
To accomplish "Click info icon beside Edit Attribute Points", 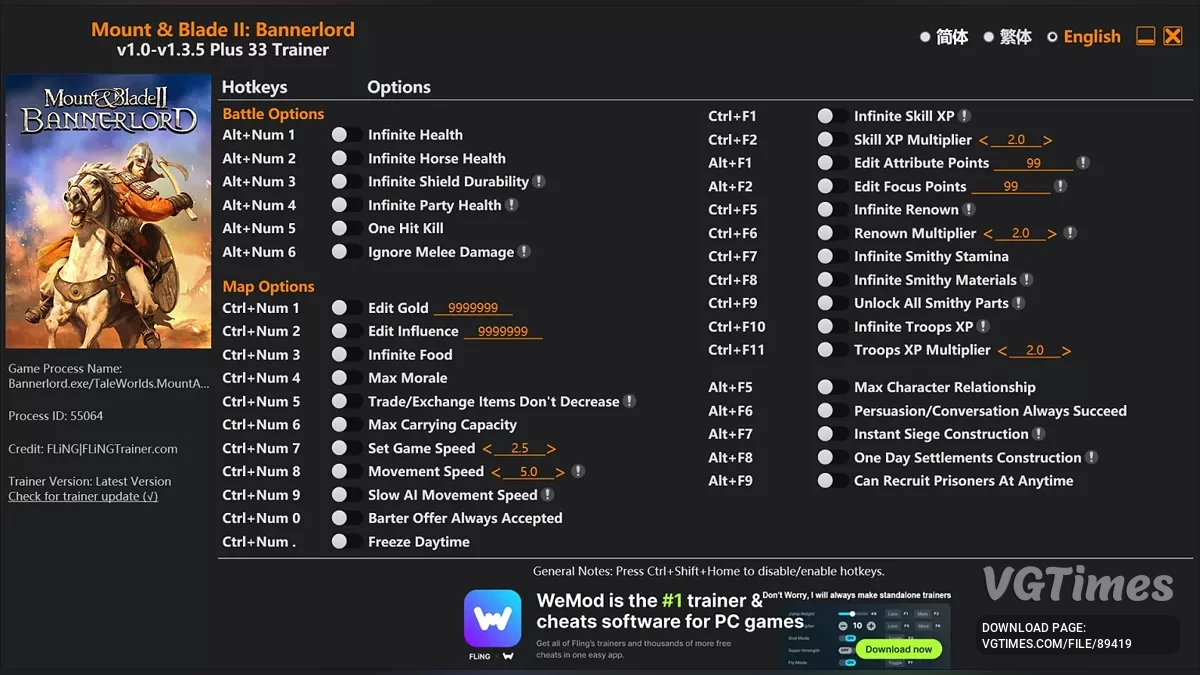I will click(1083, 163).
